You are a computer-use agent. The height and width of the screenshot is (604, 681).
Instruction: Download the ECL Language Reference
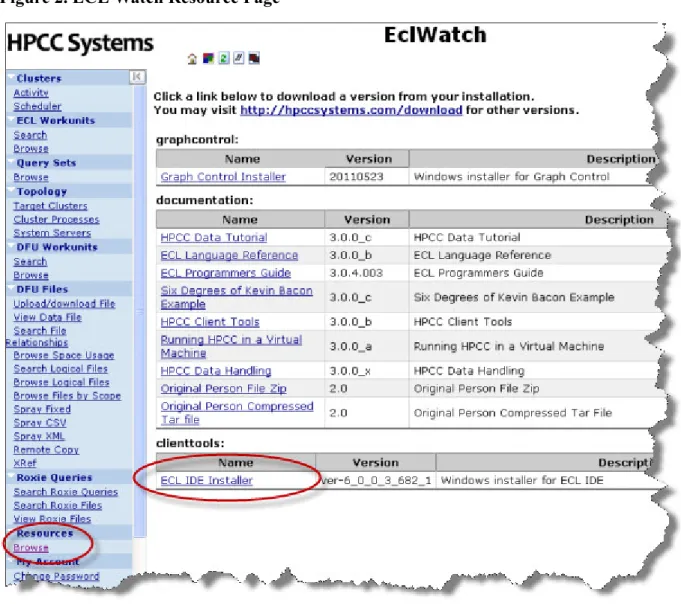click(229, 255)
